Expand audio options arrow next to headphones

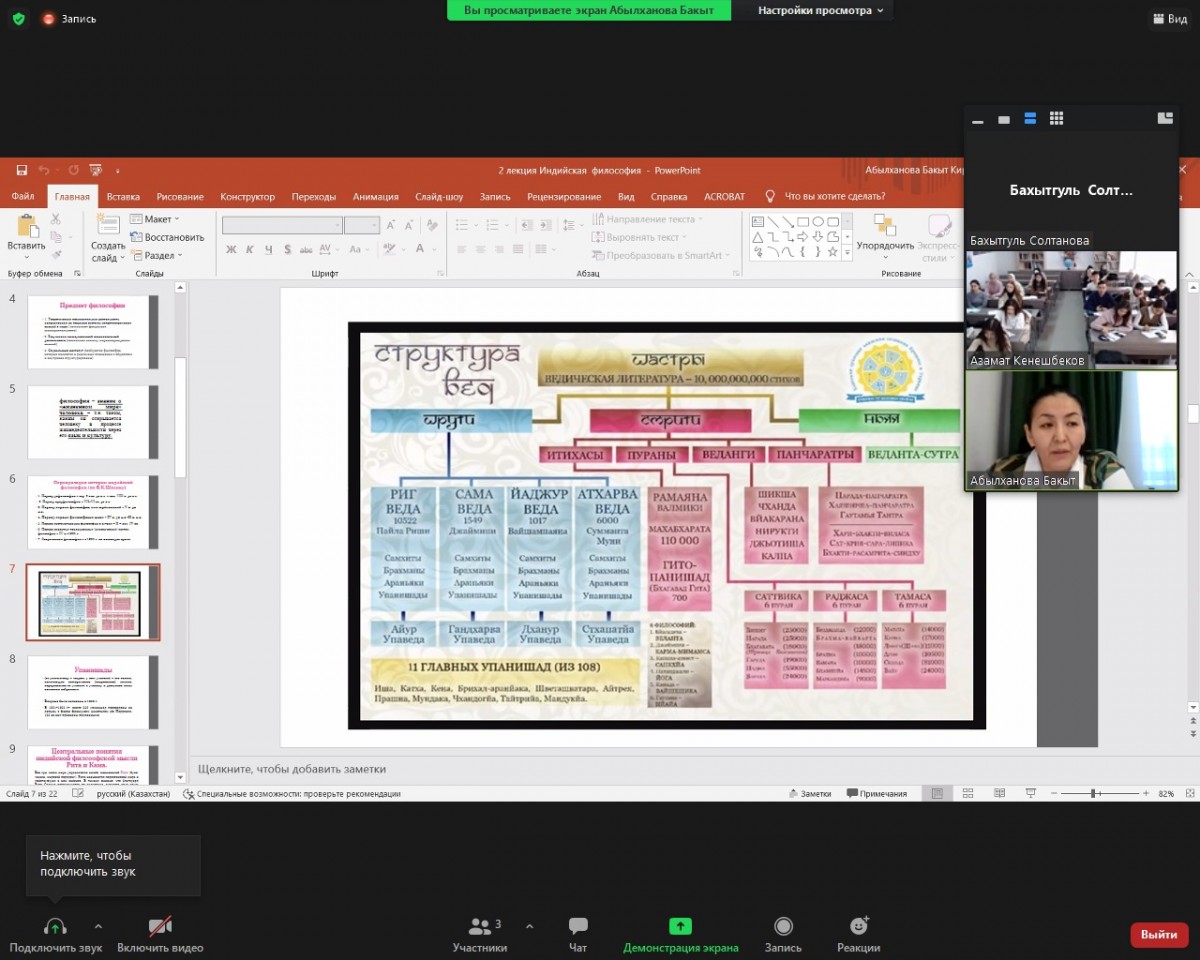98,926
